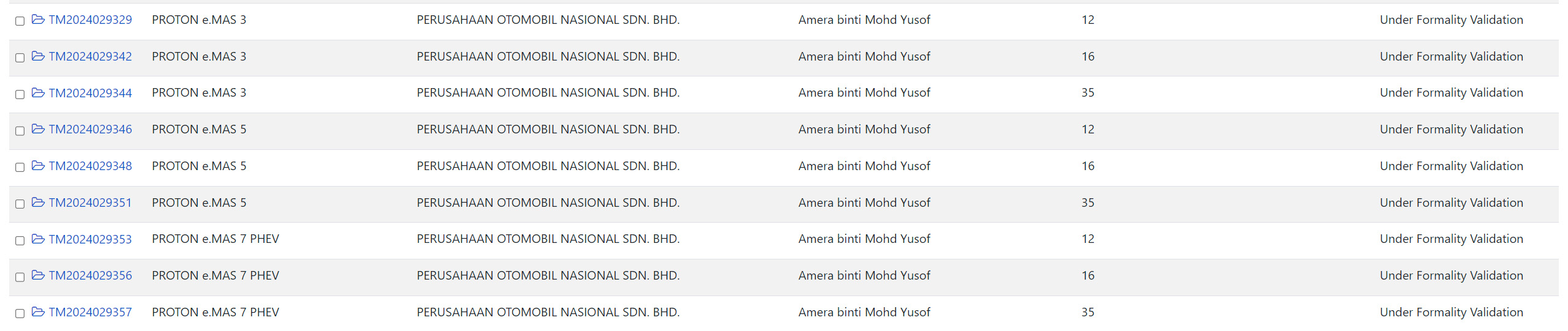Image resolution: width=1568 pixels, height=331 pixels.
Task: Click folder icon beside TM2024029348
Action: [x=38, y=166]
